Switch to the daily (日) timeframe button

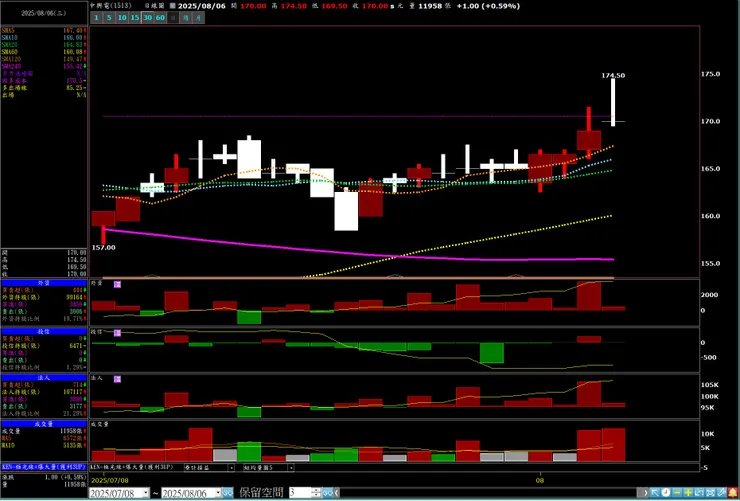click(173, 17)
